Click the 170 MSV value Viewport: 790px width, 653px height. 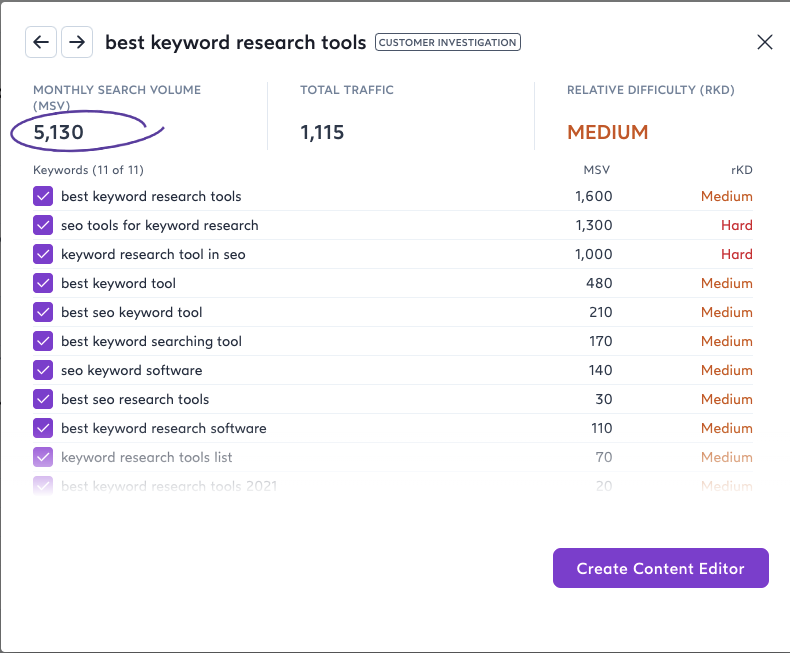pos(601,341)
